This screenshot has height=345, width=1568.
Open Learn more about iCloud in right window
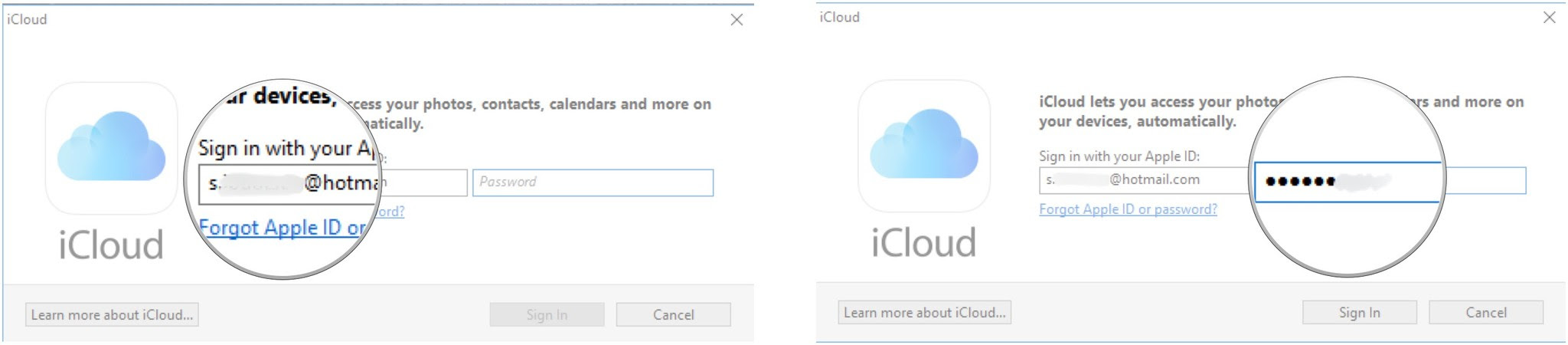(x=924, y=312)
